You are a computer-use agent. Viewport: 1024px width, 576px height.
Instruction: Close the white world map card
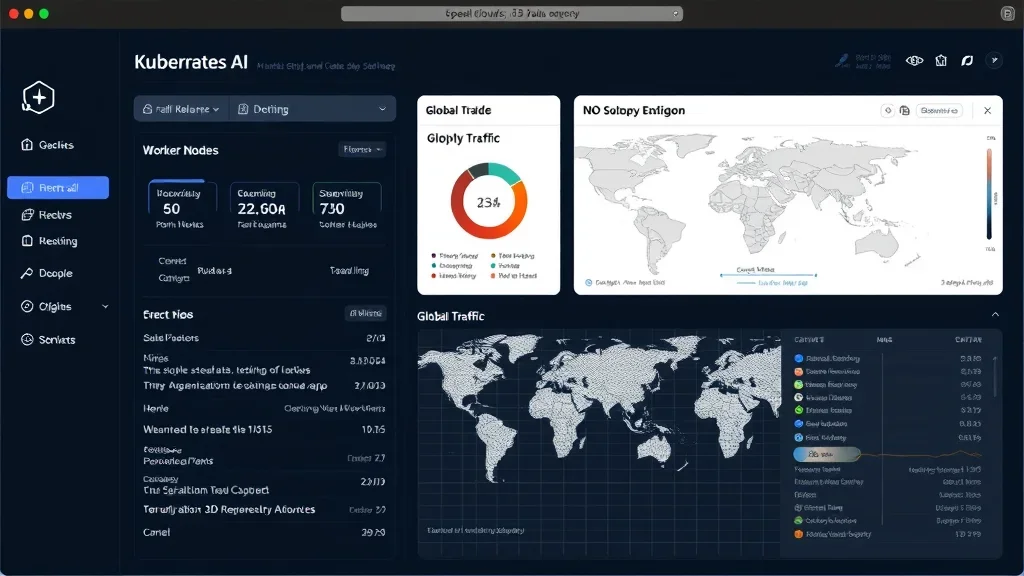[987, 111]
